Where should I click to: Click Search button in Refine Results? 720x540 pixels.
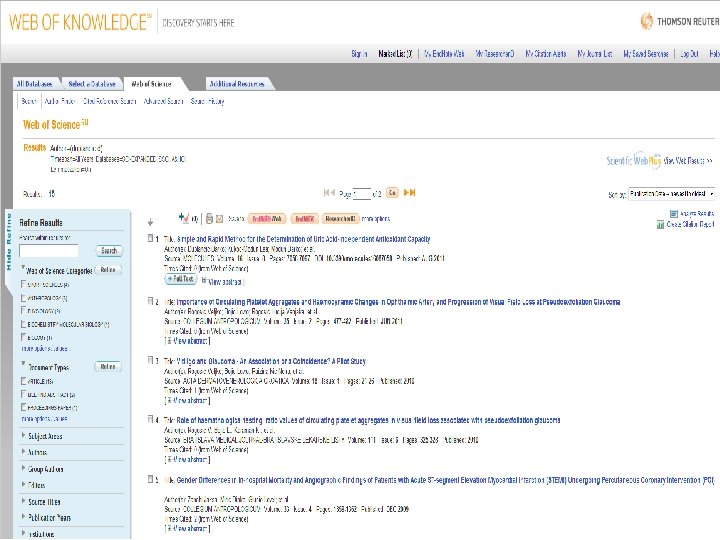coord(109,250)
